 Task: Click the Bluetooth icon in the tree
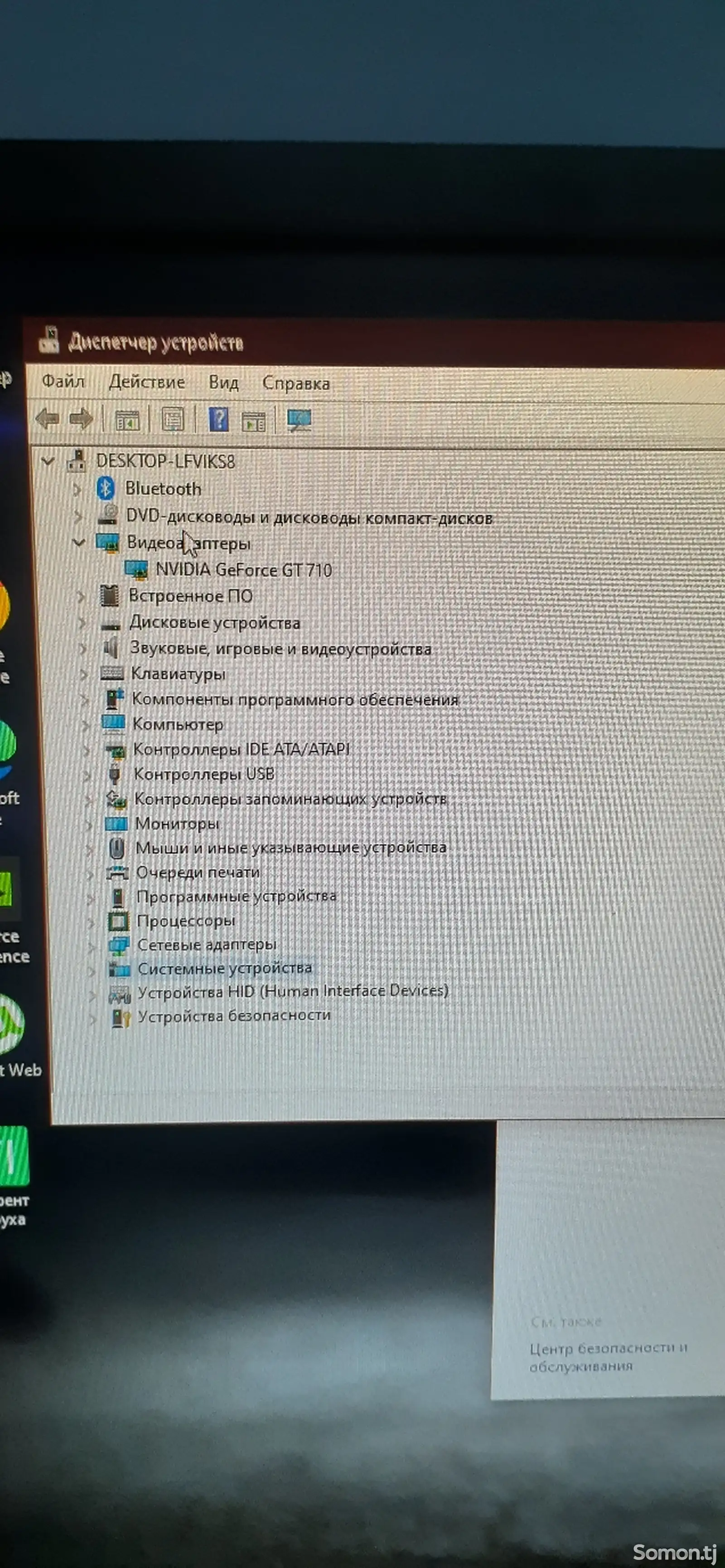point(106,488)
